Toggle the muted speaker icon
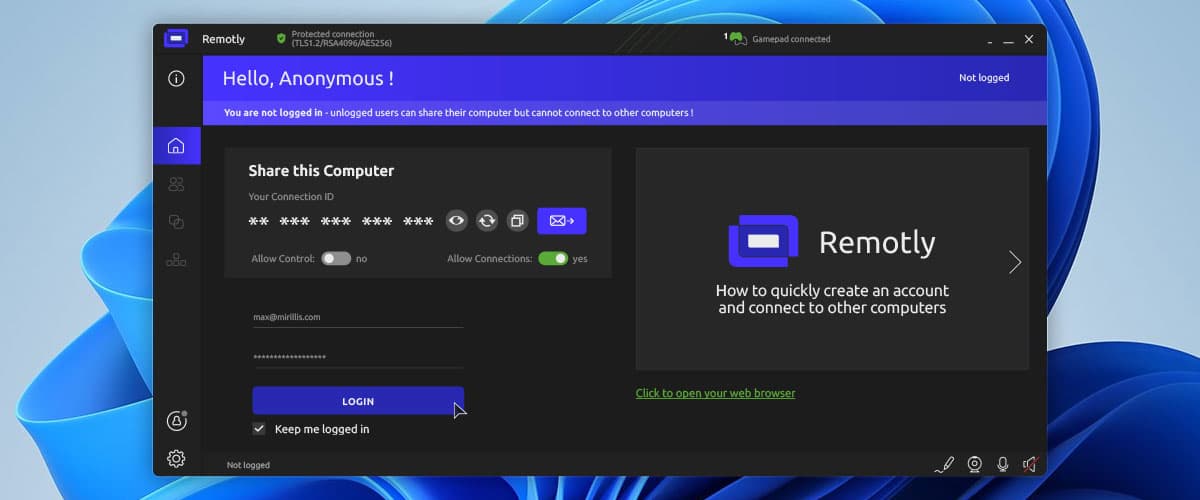This screenshot has width=1200, height=500. [x=1030, y=464]
